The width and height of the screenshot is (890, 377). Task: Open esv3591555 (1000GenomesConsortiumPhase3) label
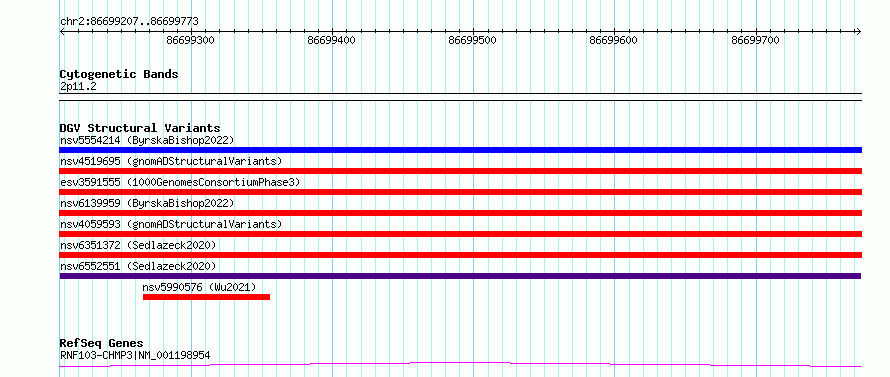[180, 182]
